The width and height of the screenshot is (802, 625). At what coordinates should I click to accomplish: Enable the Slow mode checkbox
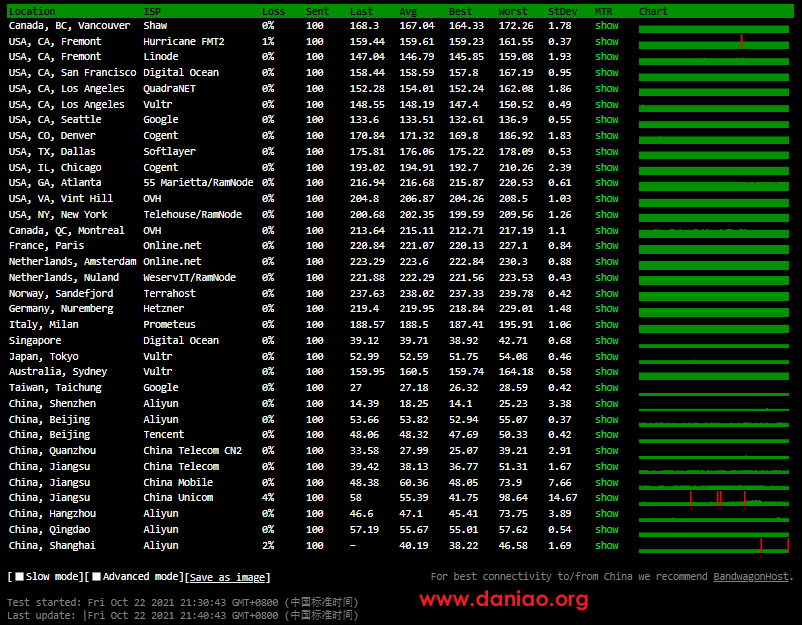coord(19,576)
